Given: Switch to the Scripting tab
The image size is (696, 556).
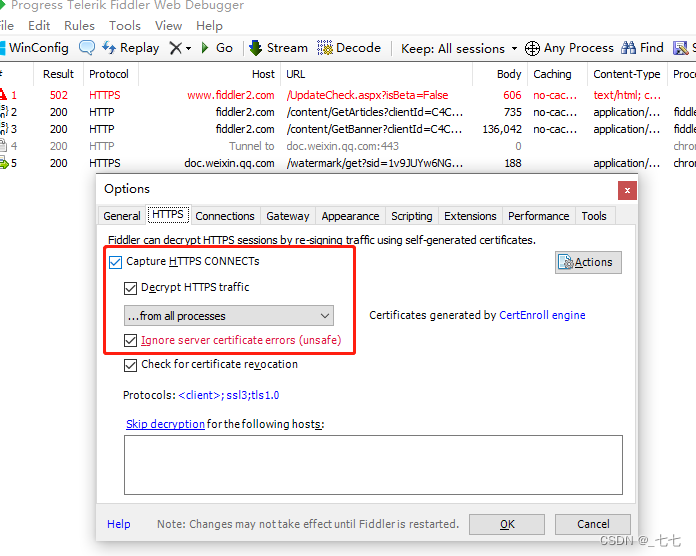Looking at the screenshot, I should (411, 216).
